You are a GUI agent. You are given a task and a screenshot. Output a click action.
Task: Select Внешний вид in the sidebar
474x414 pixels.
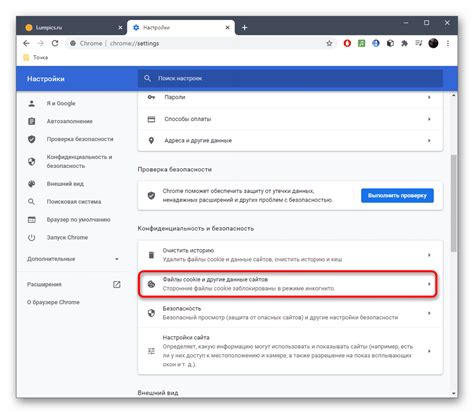[65, 184]
